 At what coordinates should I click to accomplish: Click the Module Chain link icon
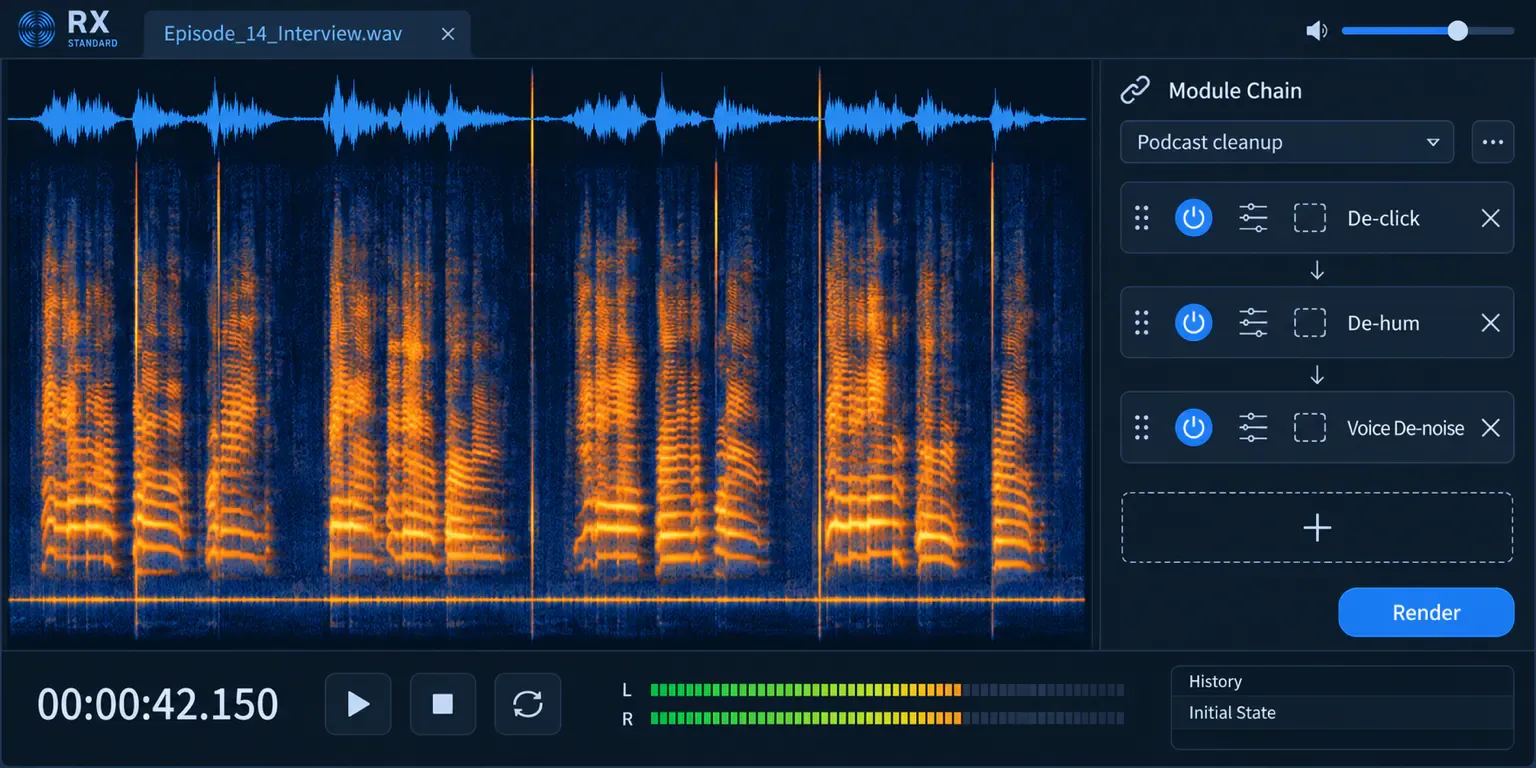click(1135, 90)
